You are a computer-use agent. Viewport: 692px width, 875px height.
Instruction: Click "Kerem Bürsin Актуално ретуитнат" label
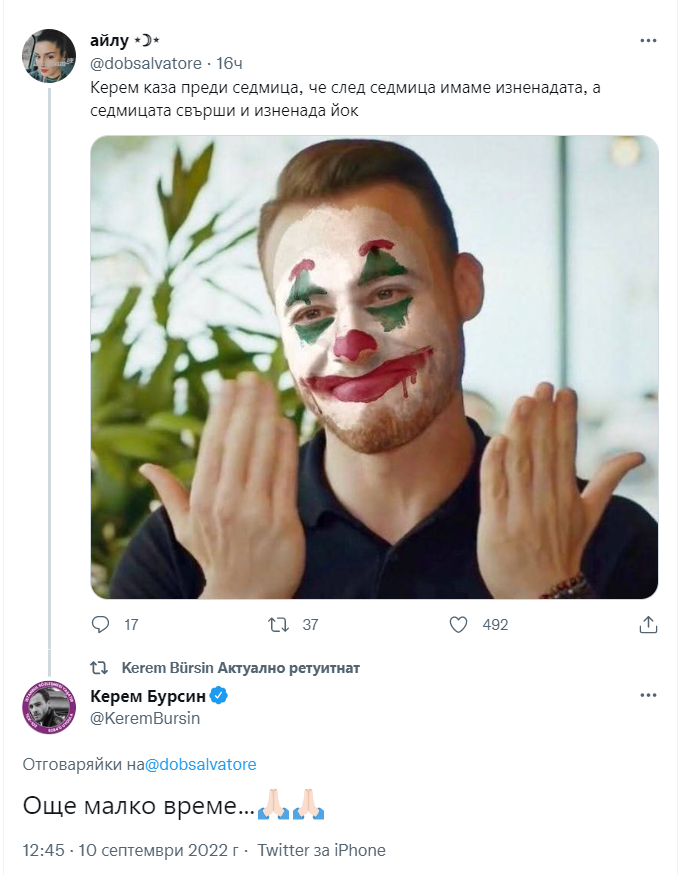(x=240, y=667)
